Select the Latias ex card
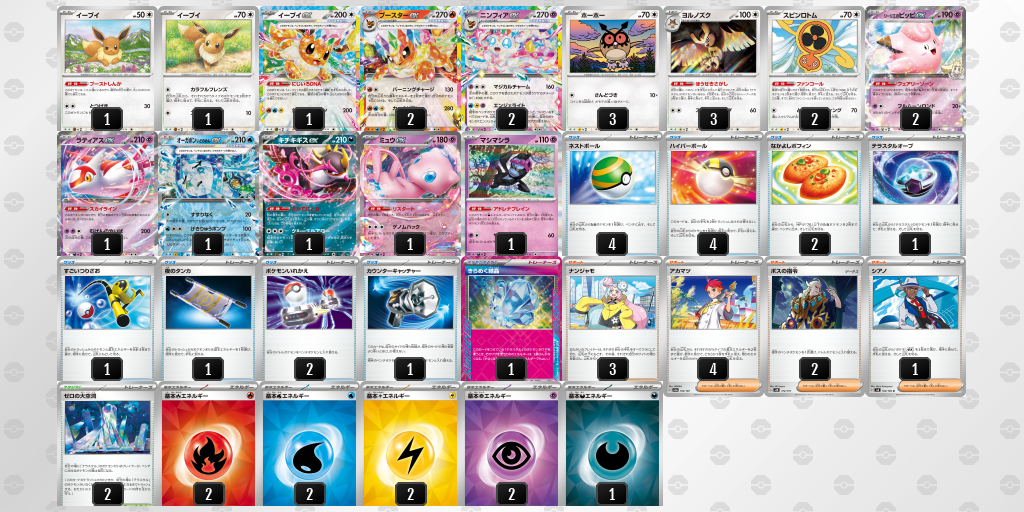Image resolution: width=1024 pixels, height=512 pixels. click(107, 194)
